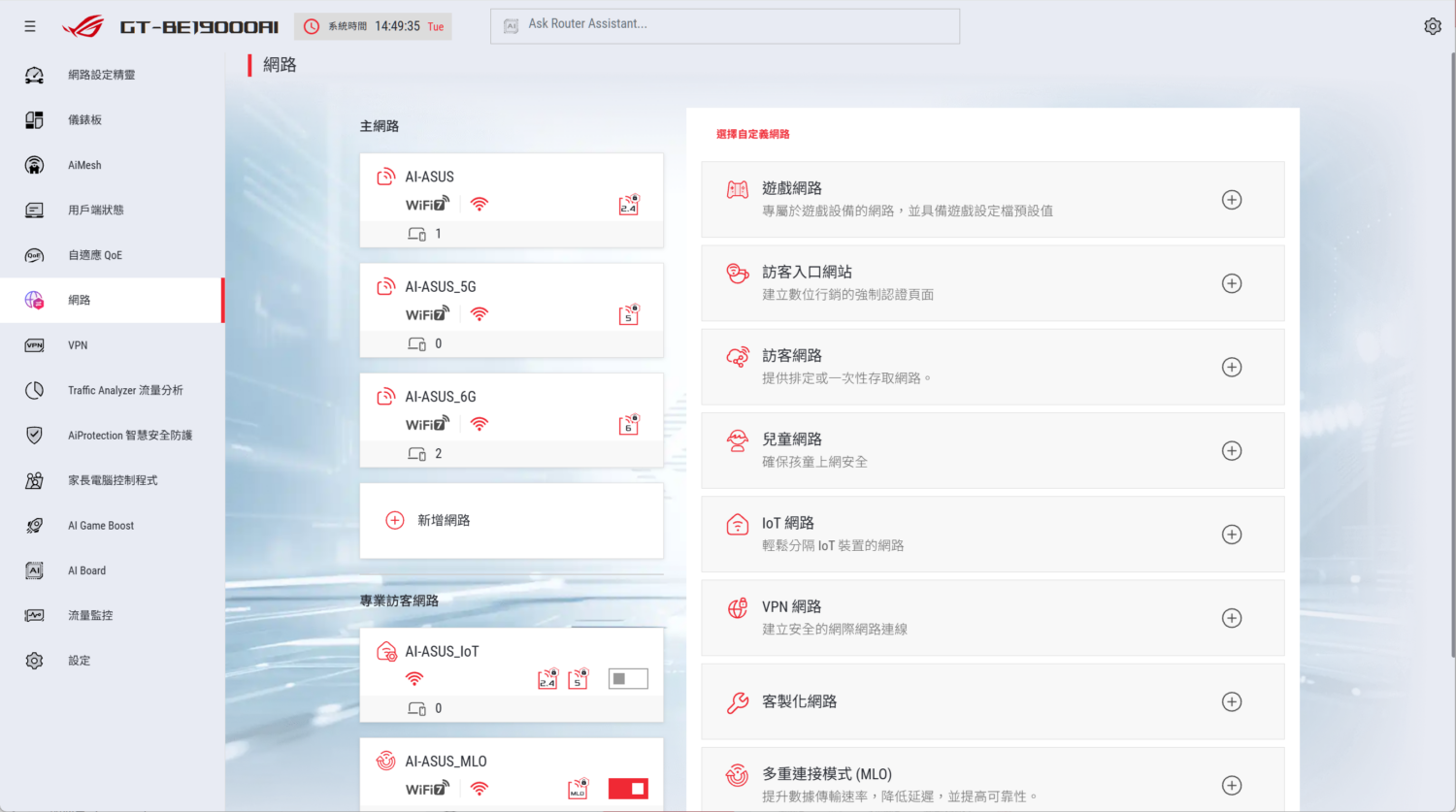Expand 訪客網路 with its plus button
The width and height of the screenshot is (1456, 812).
pos(1232,367)
